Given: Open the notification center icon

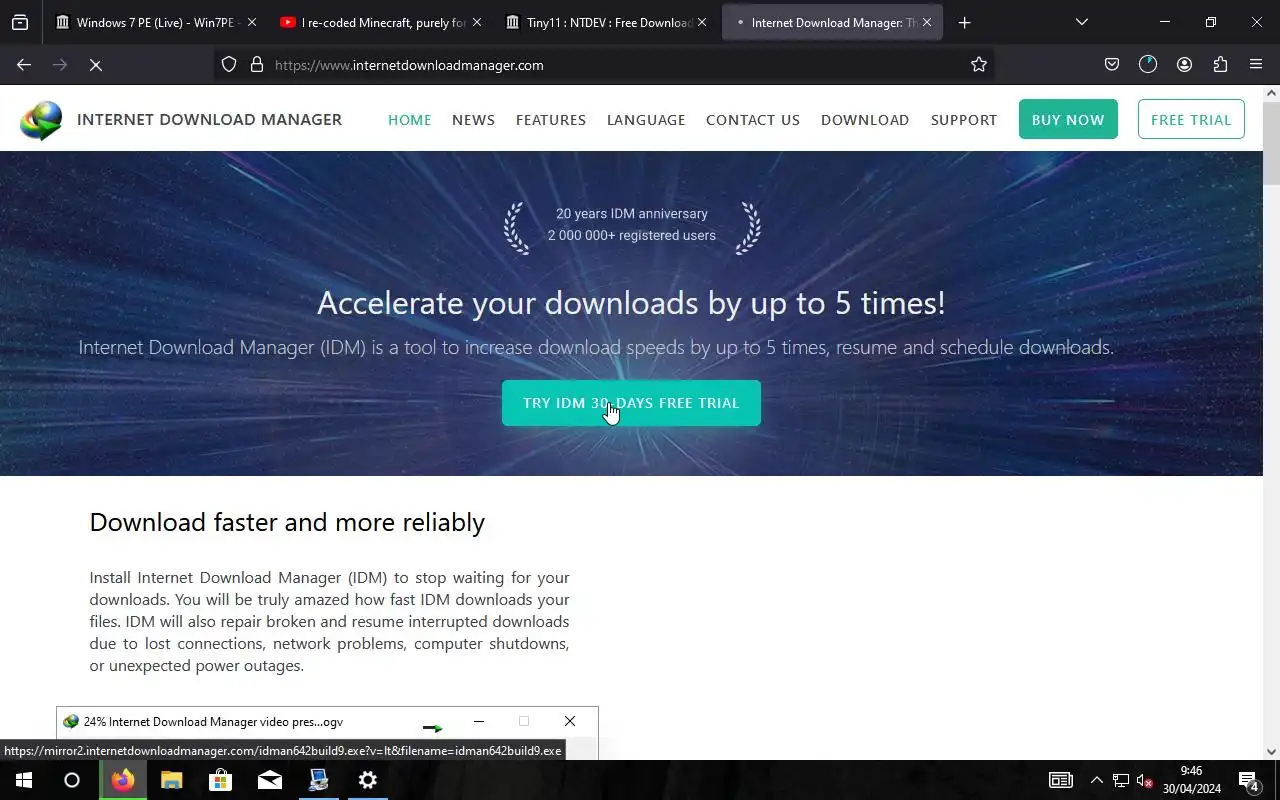Looking at the screenshot, I should click(x=1249, y=780).
